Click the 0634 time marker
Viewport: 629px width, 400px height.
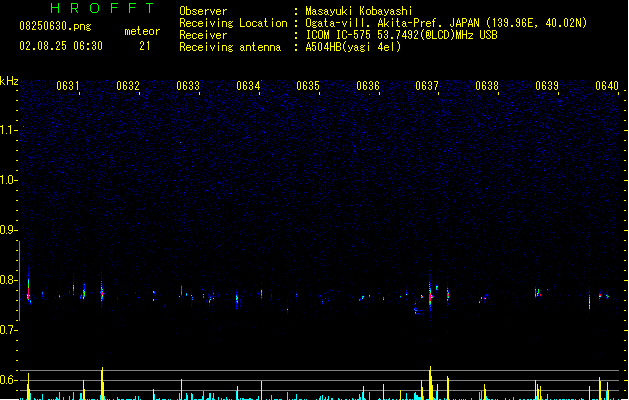248,86
